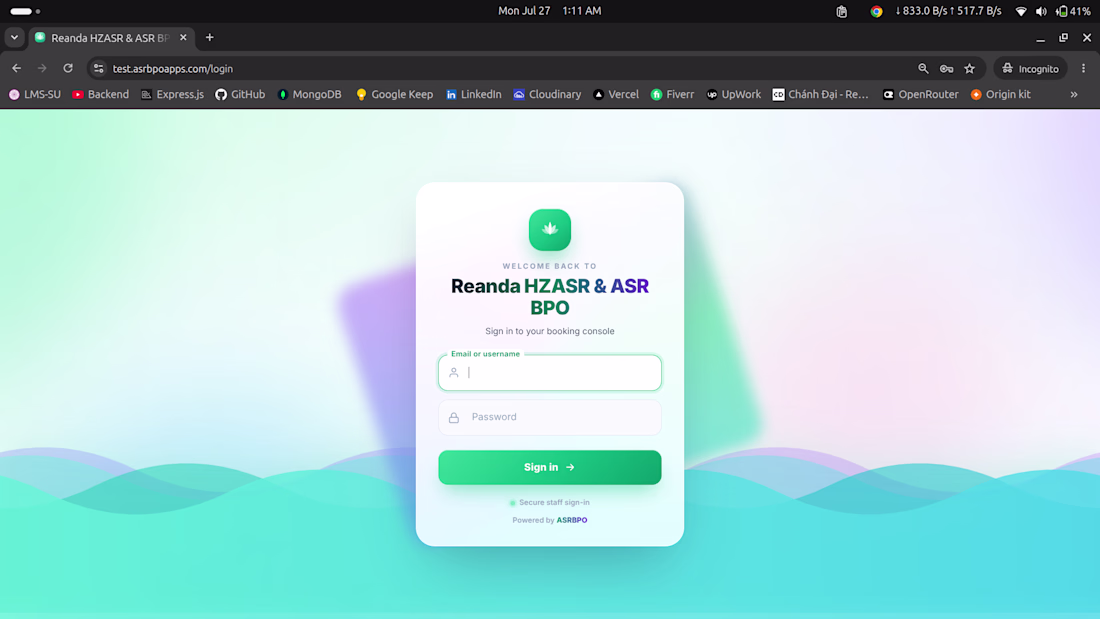Open the Cloudinary bookmark
Image resolution: width=1100 pixels, height=619 pixels.
coord(547,94)
